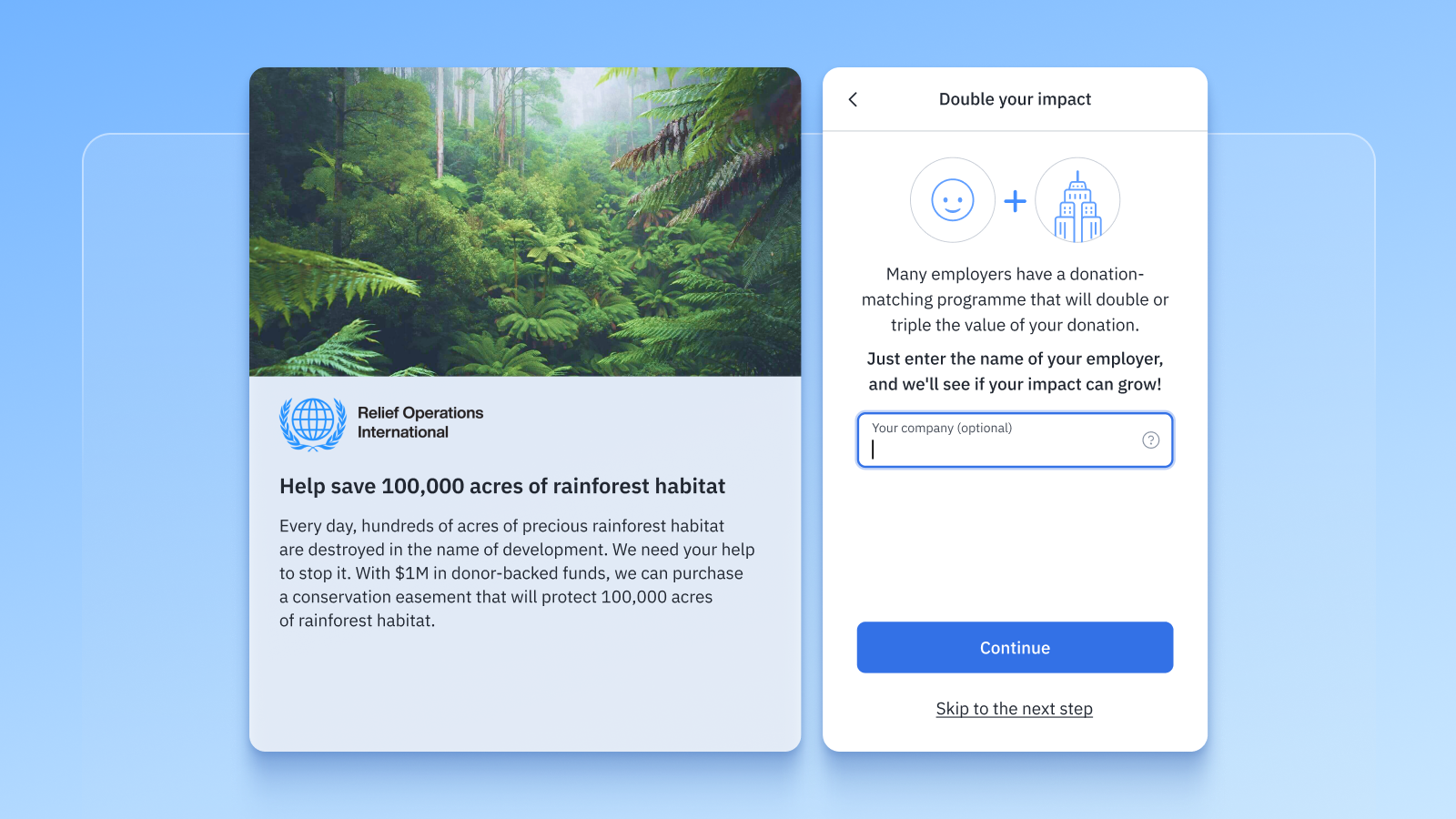Click the rainforest banner photo
The height and width of the screenshot is (819, 1456).
(x=525, y=222)
